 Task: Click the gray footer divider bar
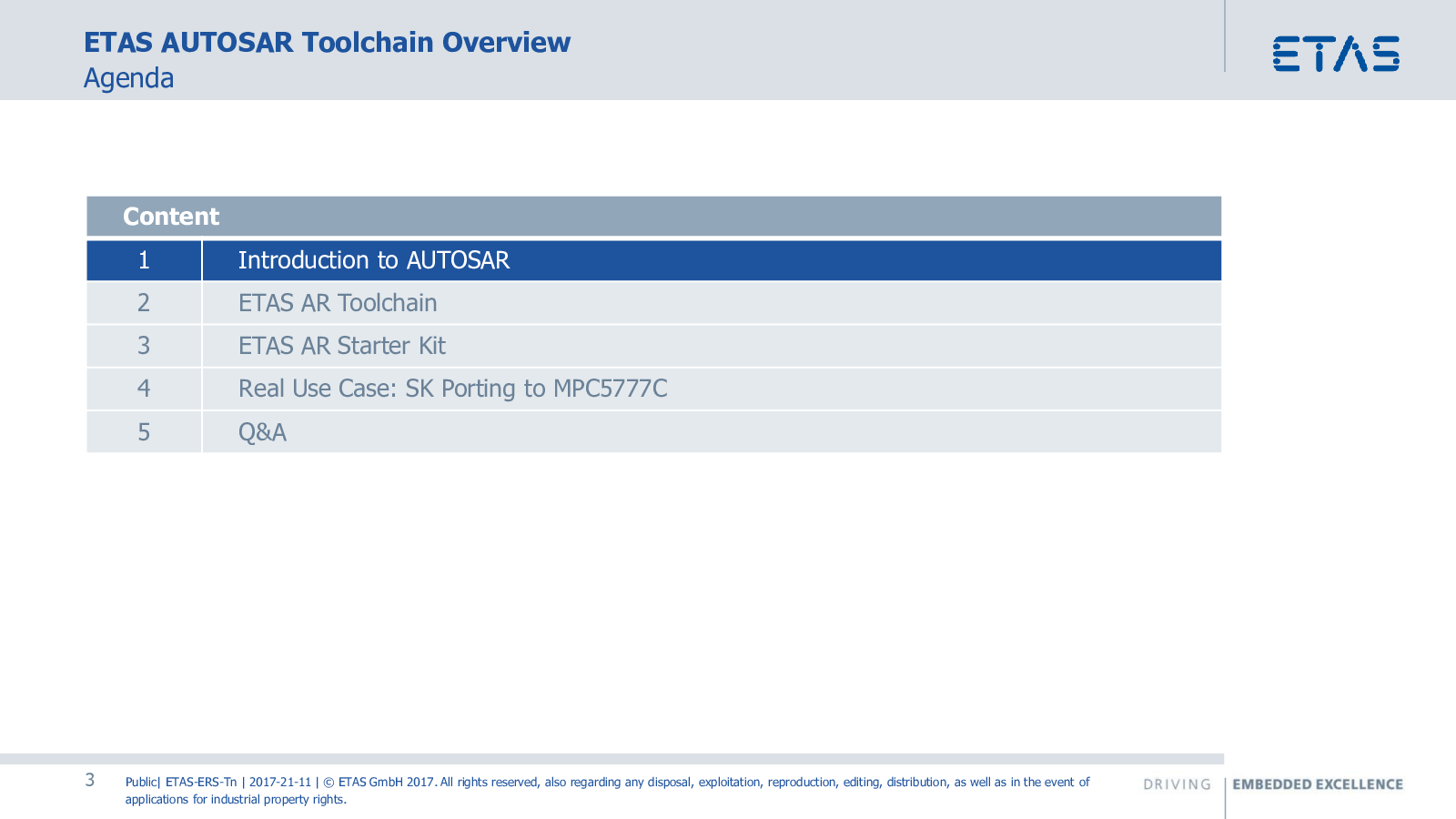pos(612,759)
